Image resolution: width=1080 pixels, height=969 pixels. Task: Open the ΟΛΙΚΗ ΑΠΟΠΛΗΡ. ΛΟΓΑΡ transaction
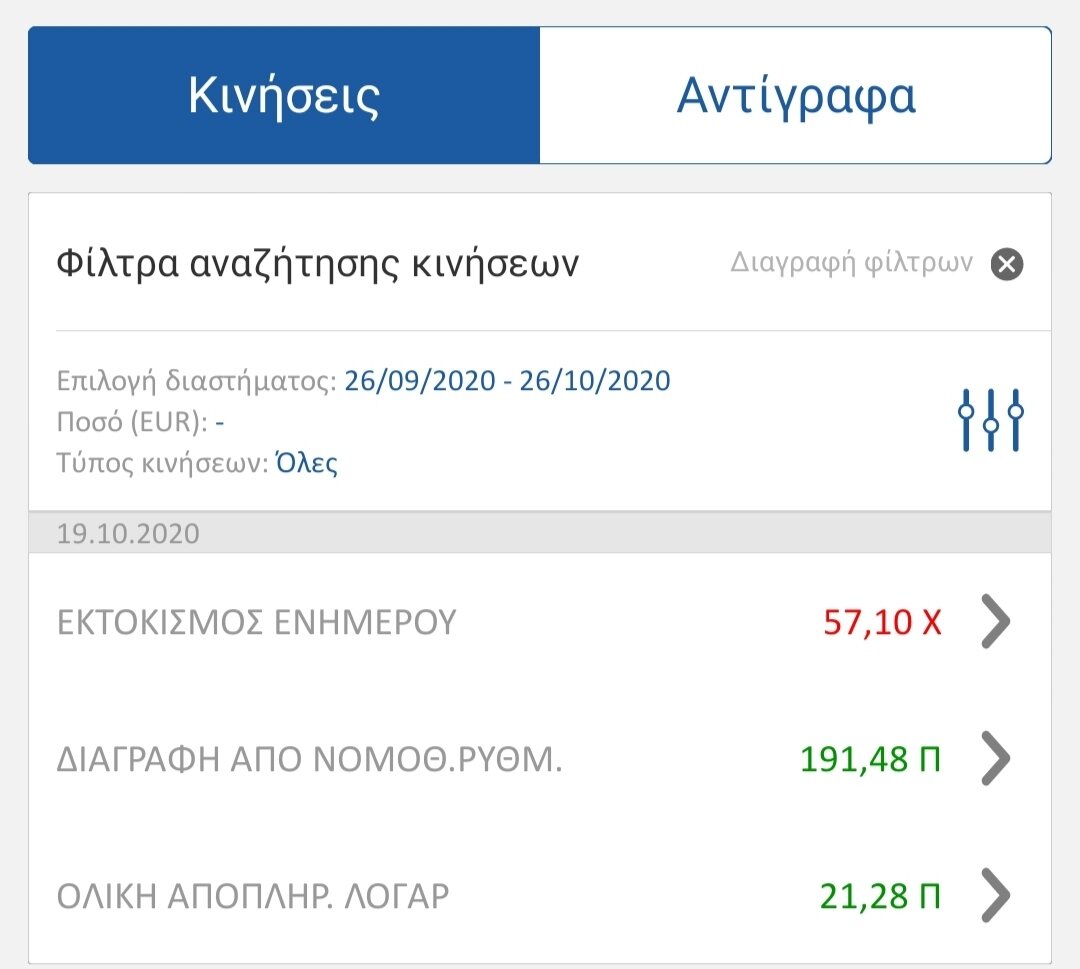540,895
